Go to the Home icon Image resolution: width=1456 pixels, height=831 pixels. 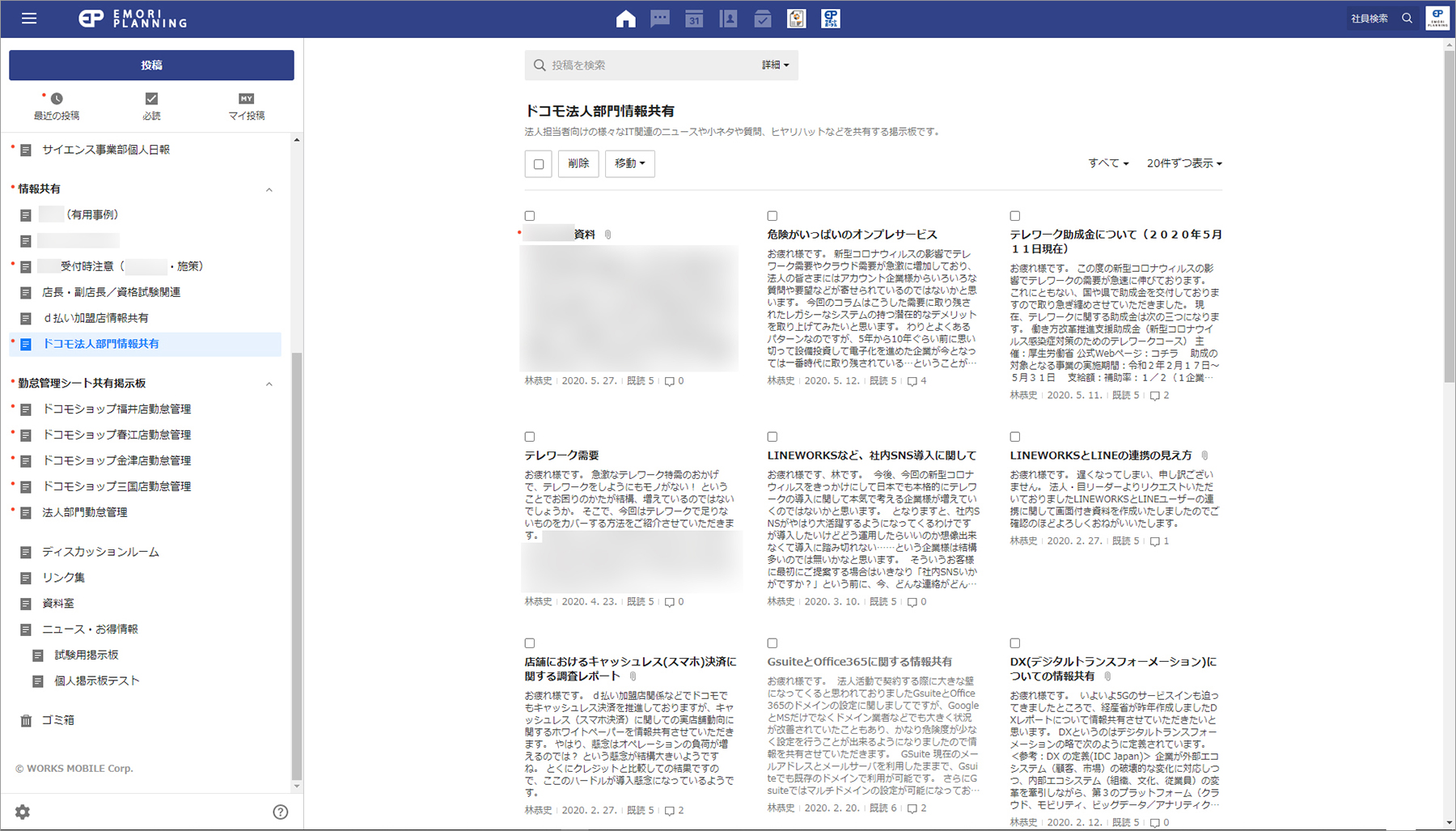[625, 19]
